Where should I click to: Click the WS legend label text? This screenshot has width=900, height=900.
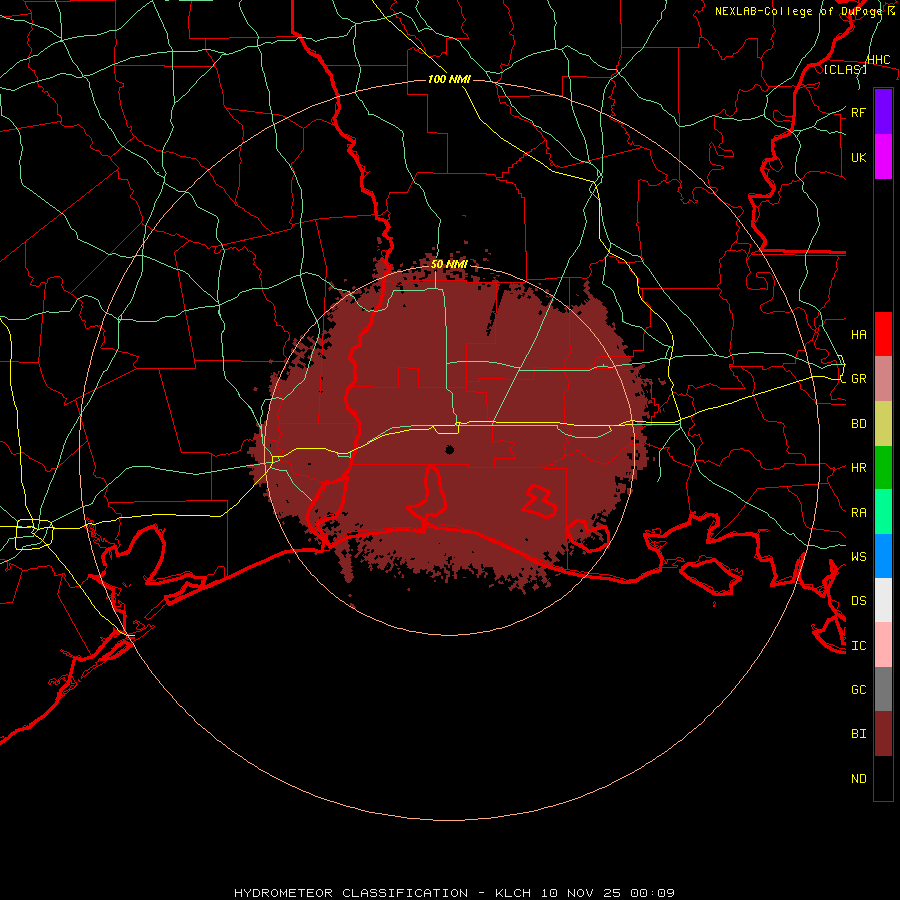coord(859,557)
